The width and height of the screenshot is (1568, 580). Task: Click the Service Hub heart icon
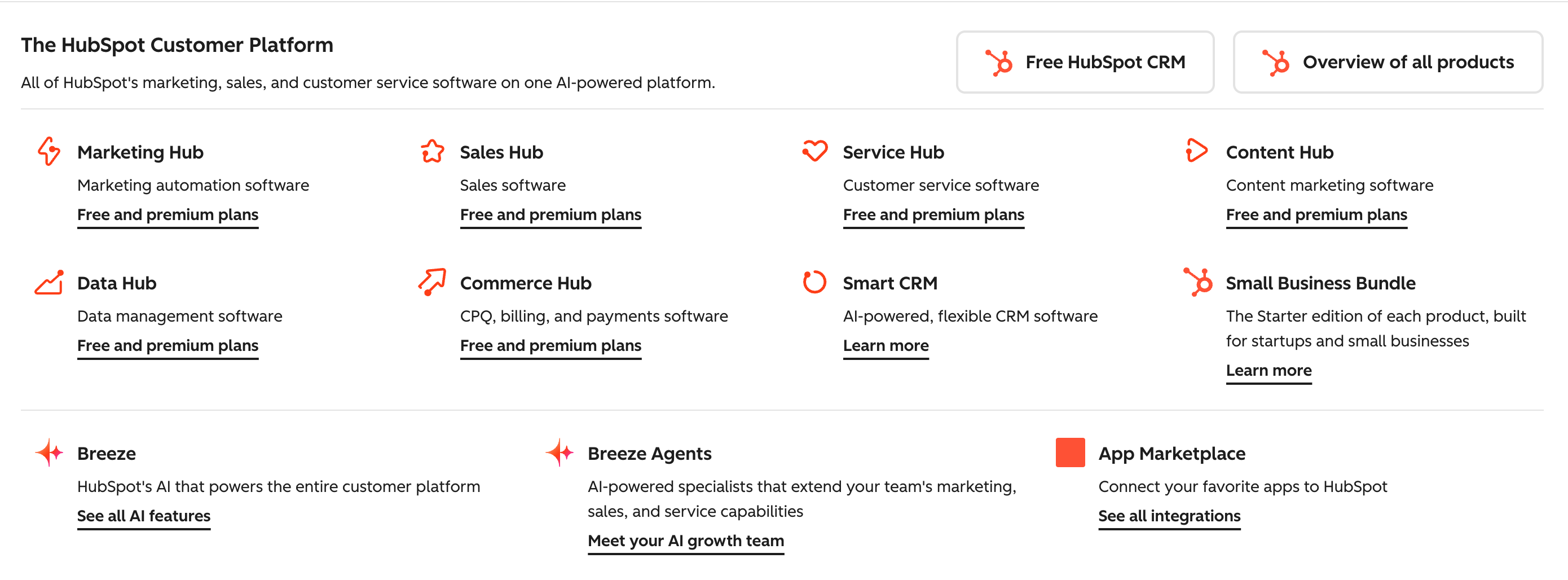[x=814, y=150]
